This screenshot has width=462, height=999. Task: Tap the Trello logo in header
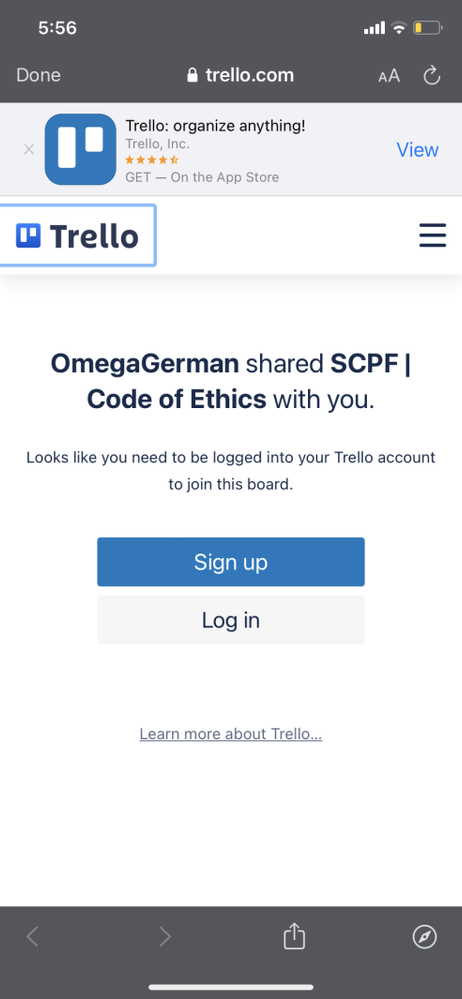77,236
